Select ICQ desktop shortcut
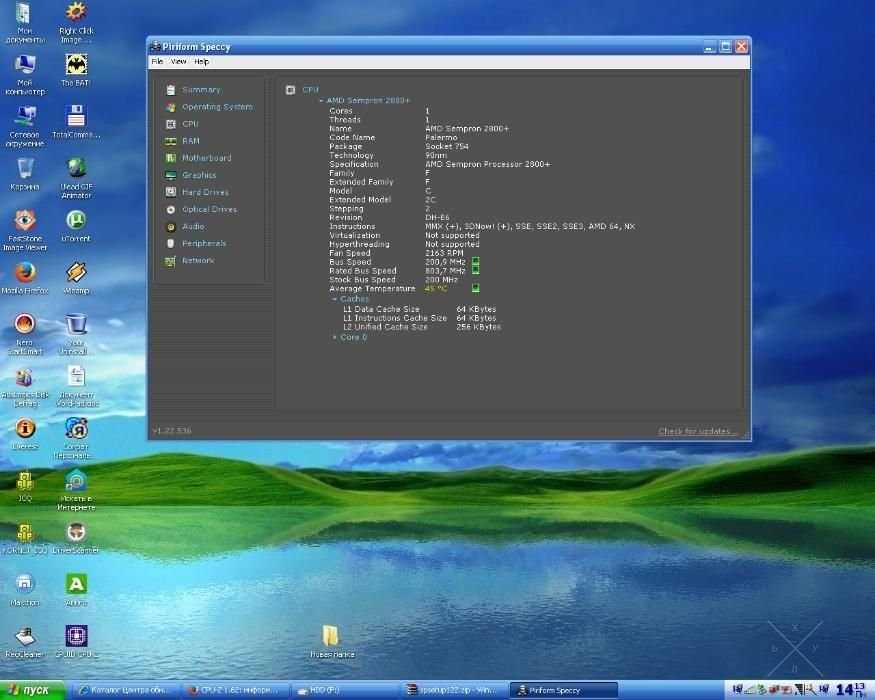This screenshot has width=875, height=700. click(25, 486)
